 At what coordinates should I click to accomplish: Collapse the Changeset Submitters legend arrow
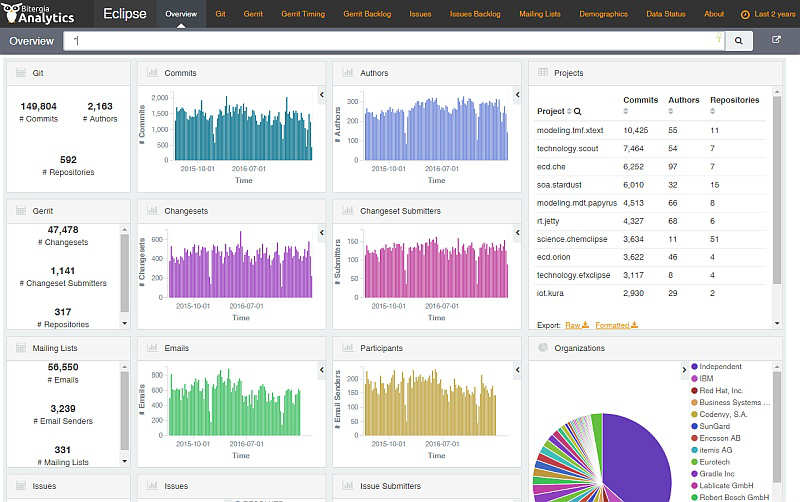(x=517, y=233)
